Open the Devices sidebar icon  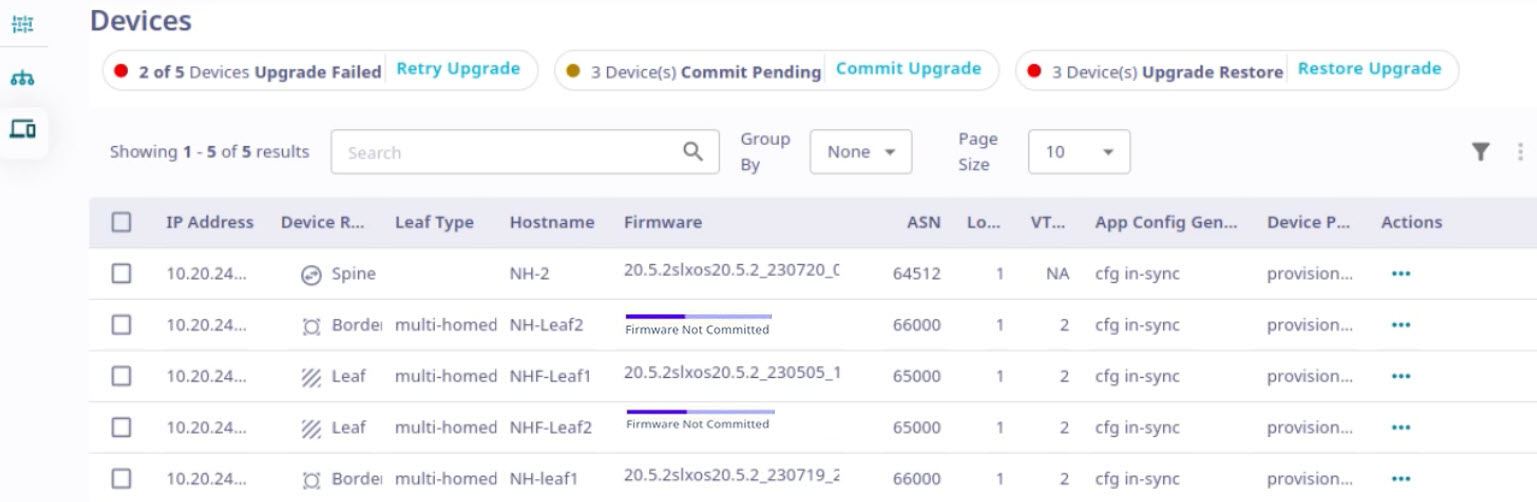point(22,129)
